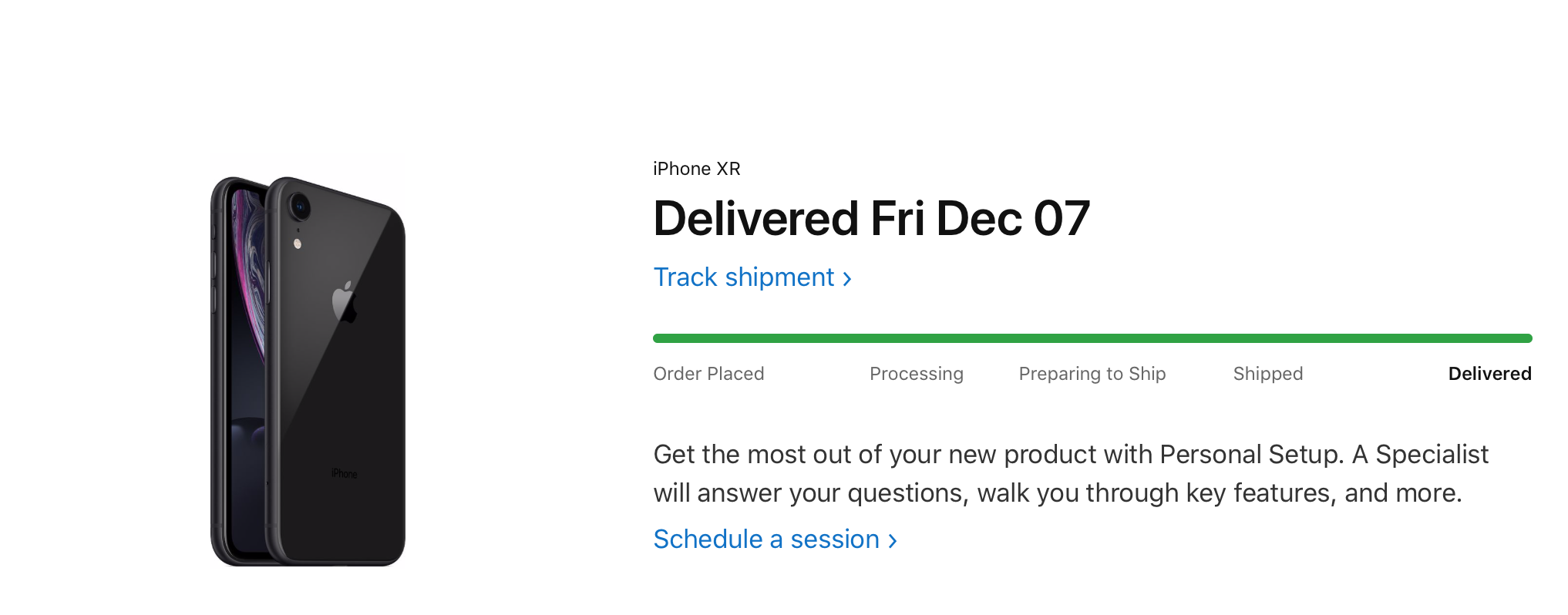
Task: Select the Processing status step
Action: (917, 374)
